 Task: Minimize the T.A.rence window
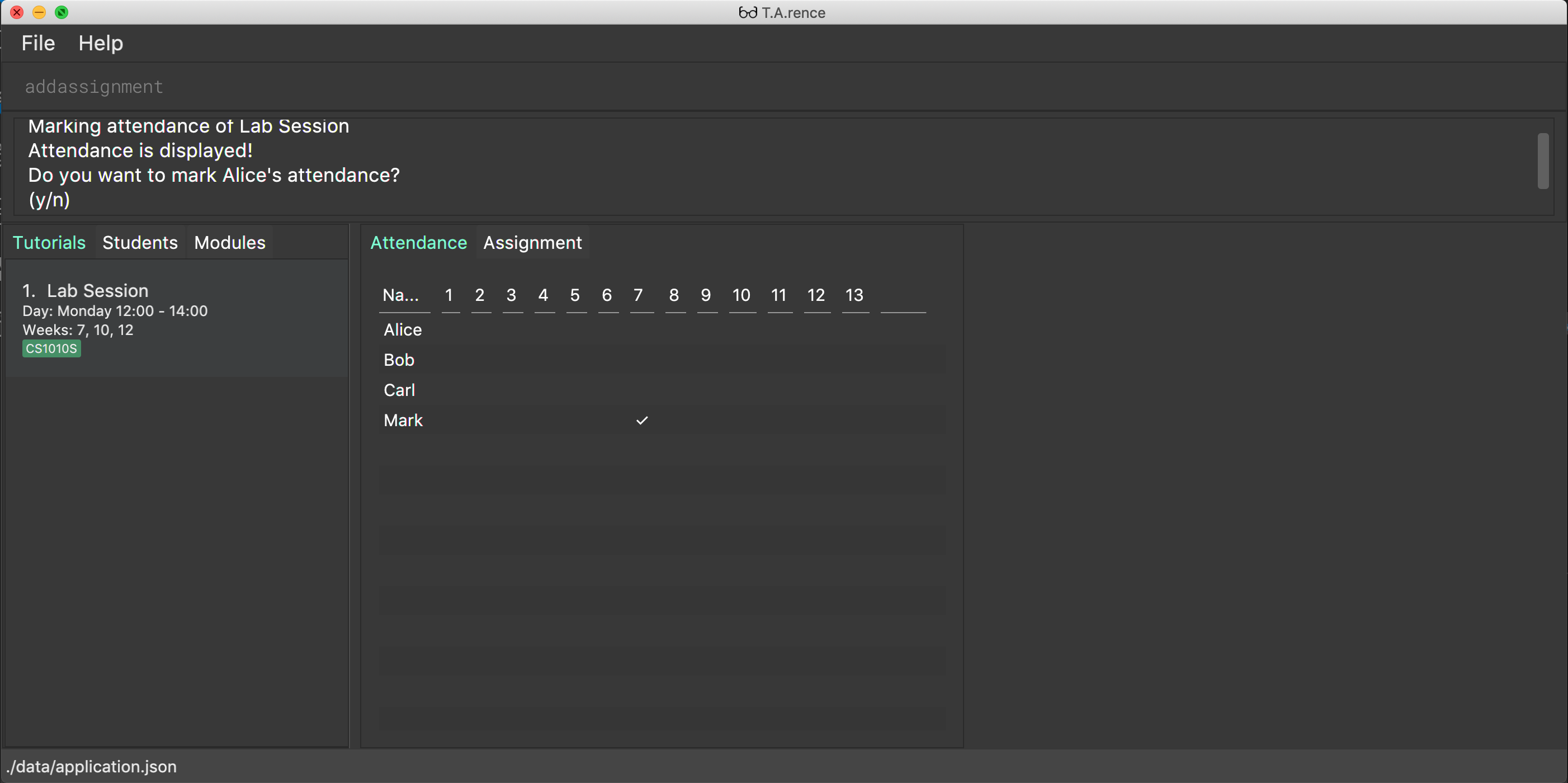tap(39, 12)
